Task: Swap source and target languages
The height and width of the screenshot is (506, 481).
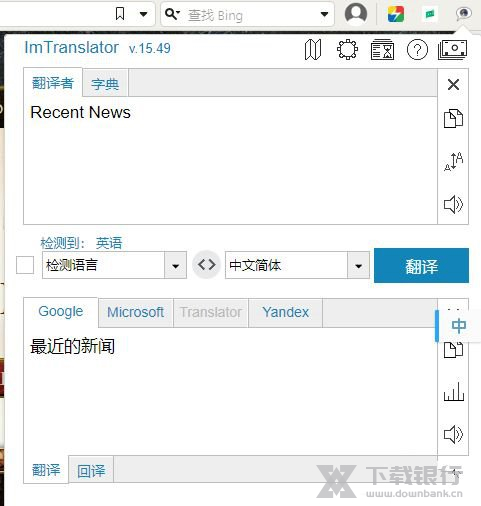Action: 206,265
